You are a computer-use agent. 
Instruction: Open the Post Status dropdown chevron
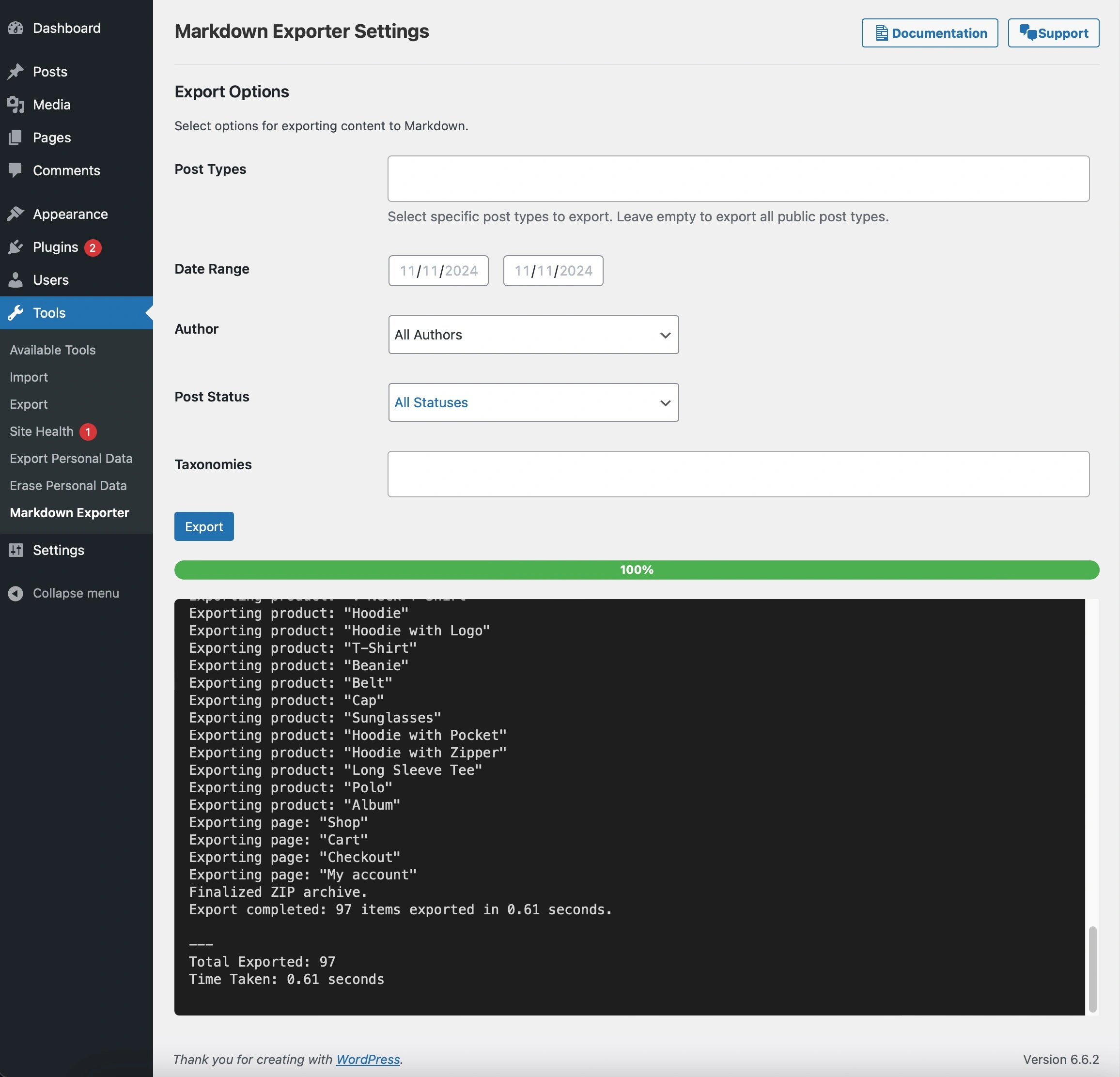click(x=665, y=403)
